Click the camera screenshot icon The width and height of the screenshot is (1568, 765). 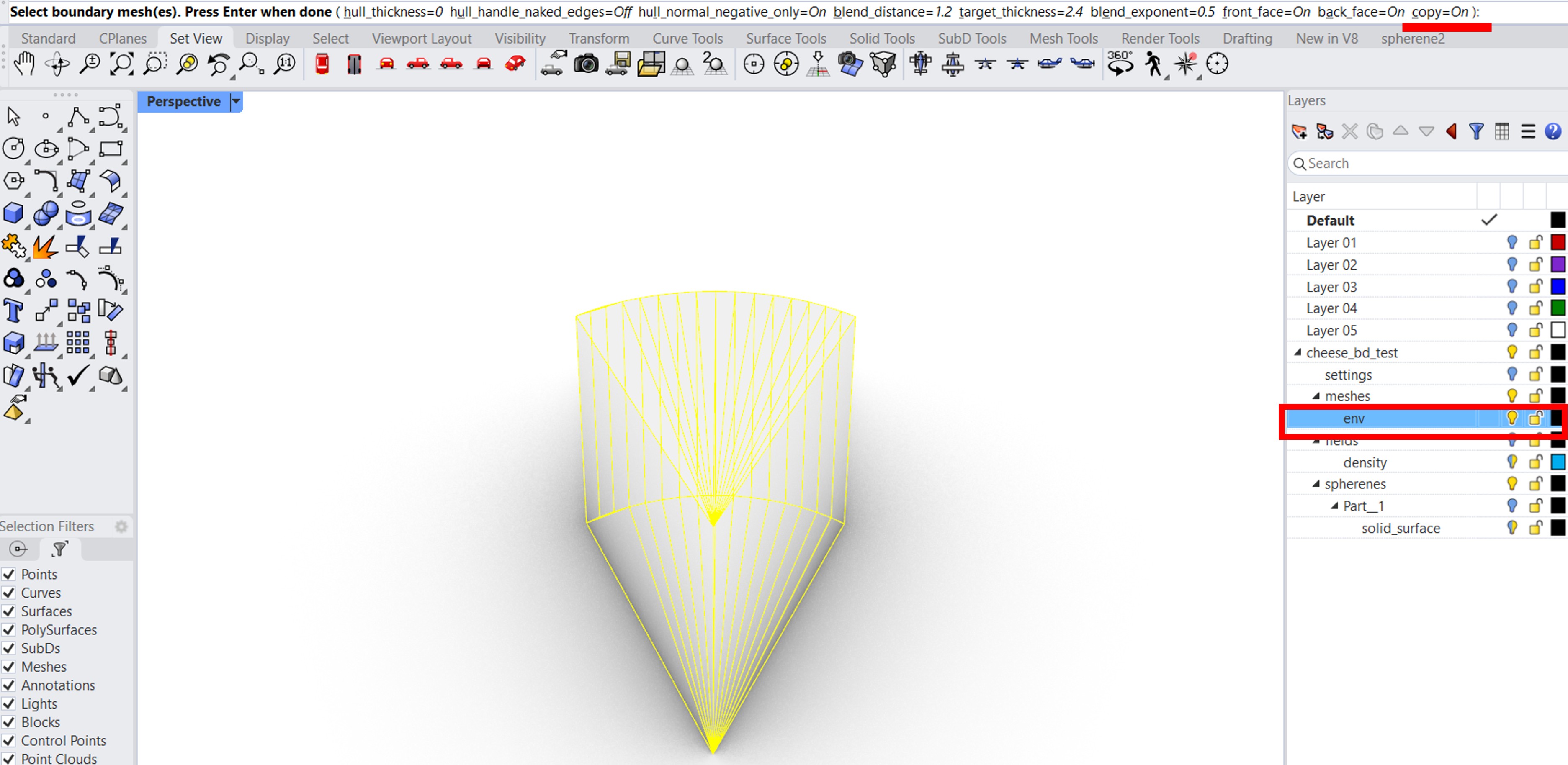pos(586,64)
